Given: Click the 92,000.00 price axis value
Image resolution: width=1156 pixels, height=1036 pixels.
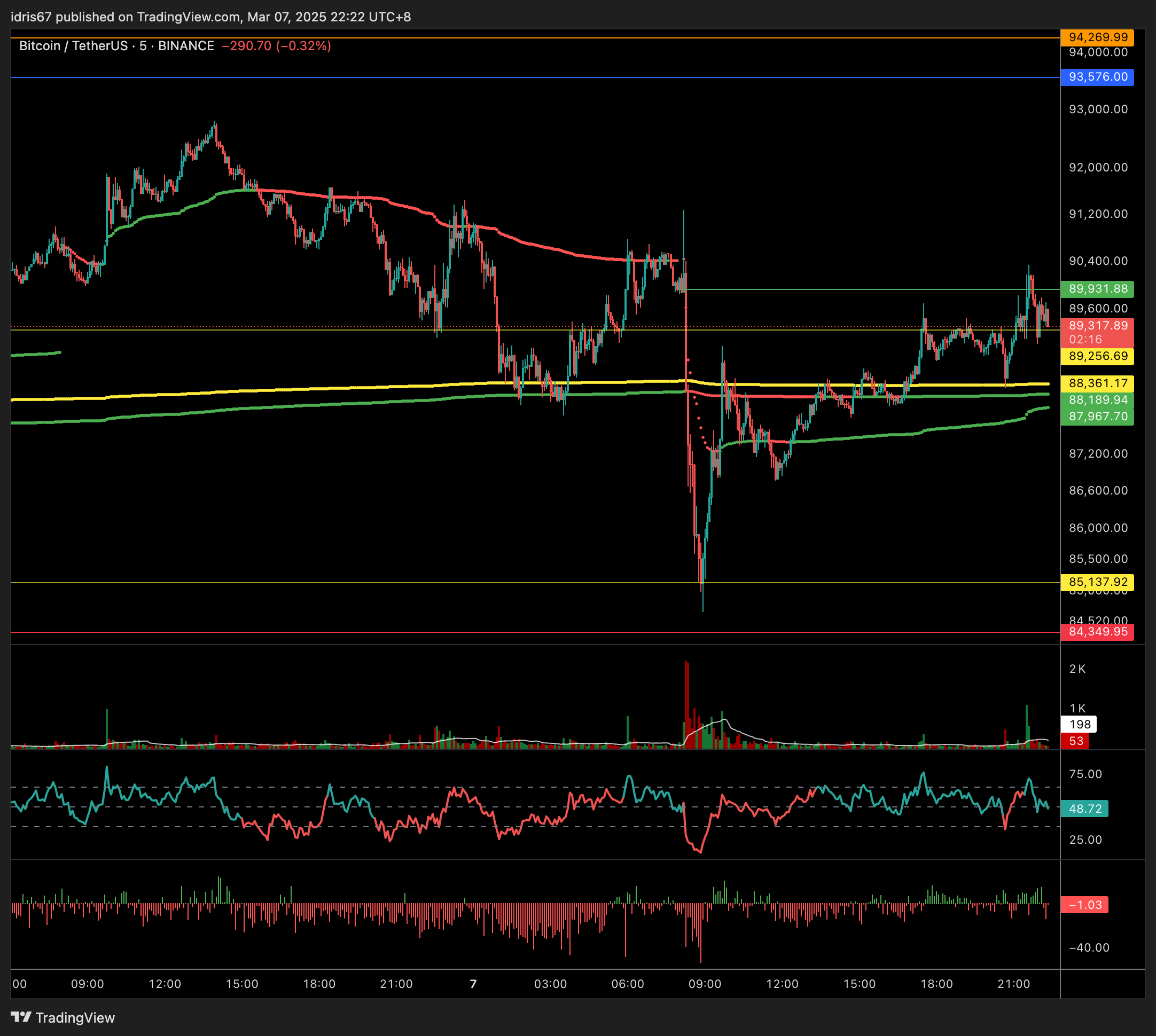Looking at the screenshot, I should point(1098,167).
